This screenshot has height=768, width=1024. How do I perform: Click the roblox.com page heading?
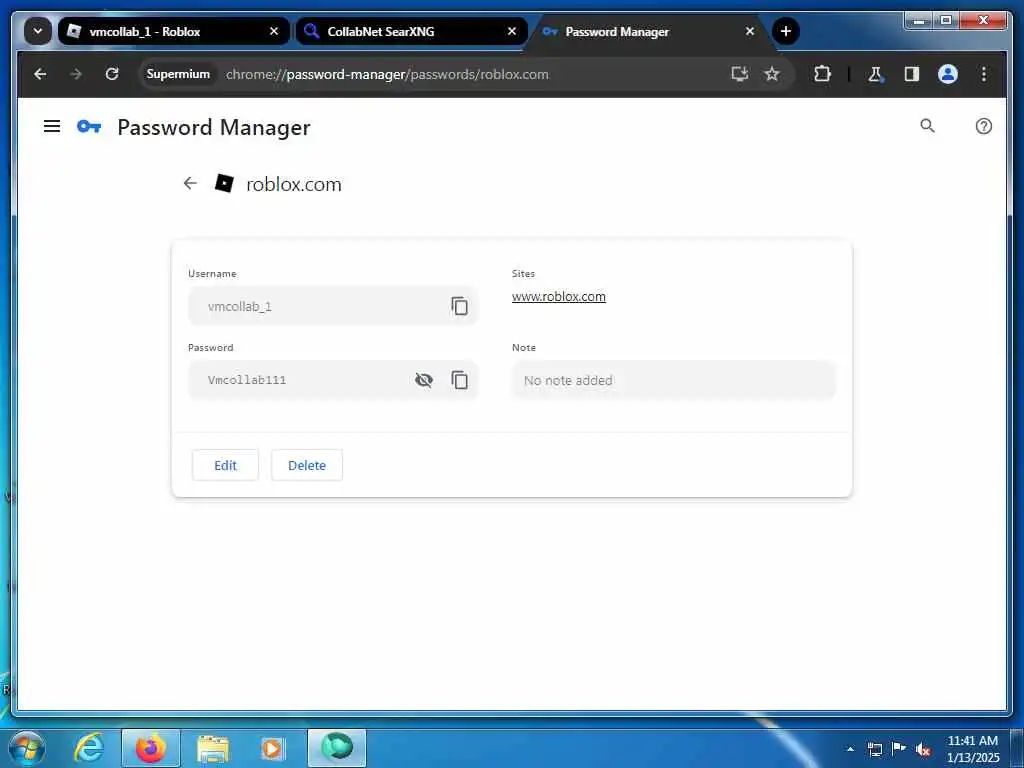294,184
